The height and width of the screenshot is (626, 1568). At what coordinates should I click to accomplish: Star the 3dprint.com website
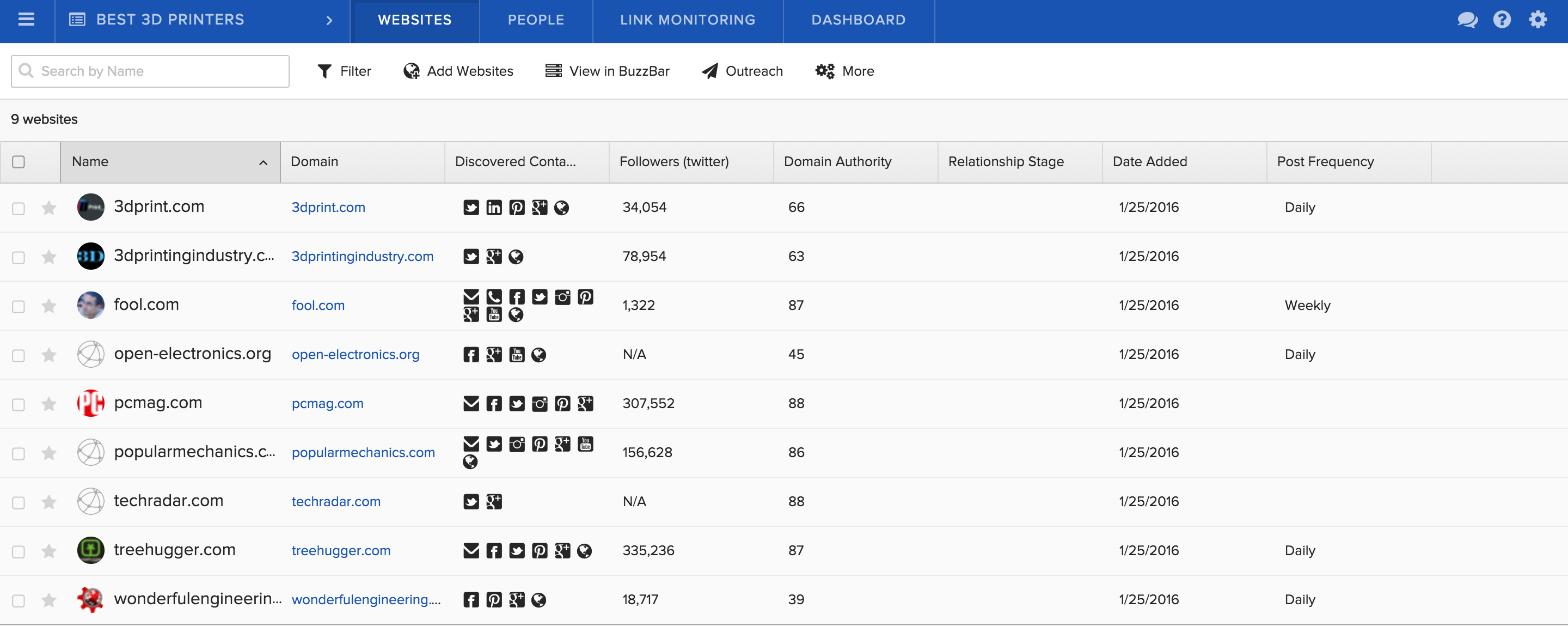[x=48, y=208]
